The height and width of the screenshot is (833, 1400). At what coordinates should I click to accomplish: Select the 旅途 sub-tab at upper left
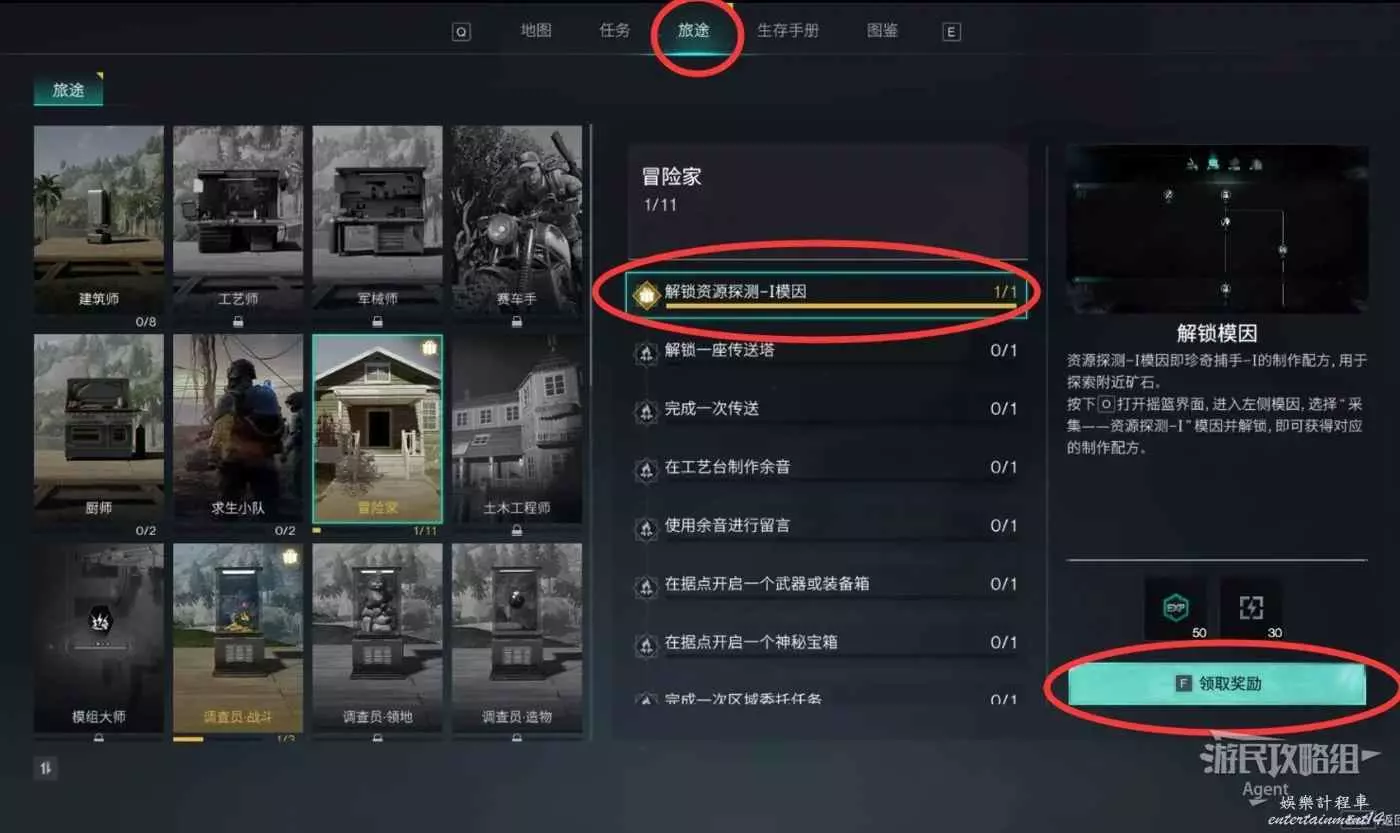point(68,89)
